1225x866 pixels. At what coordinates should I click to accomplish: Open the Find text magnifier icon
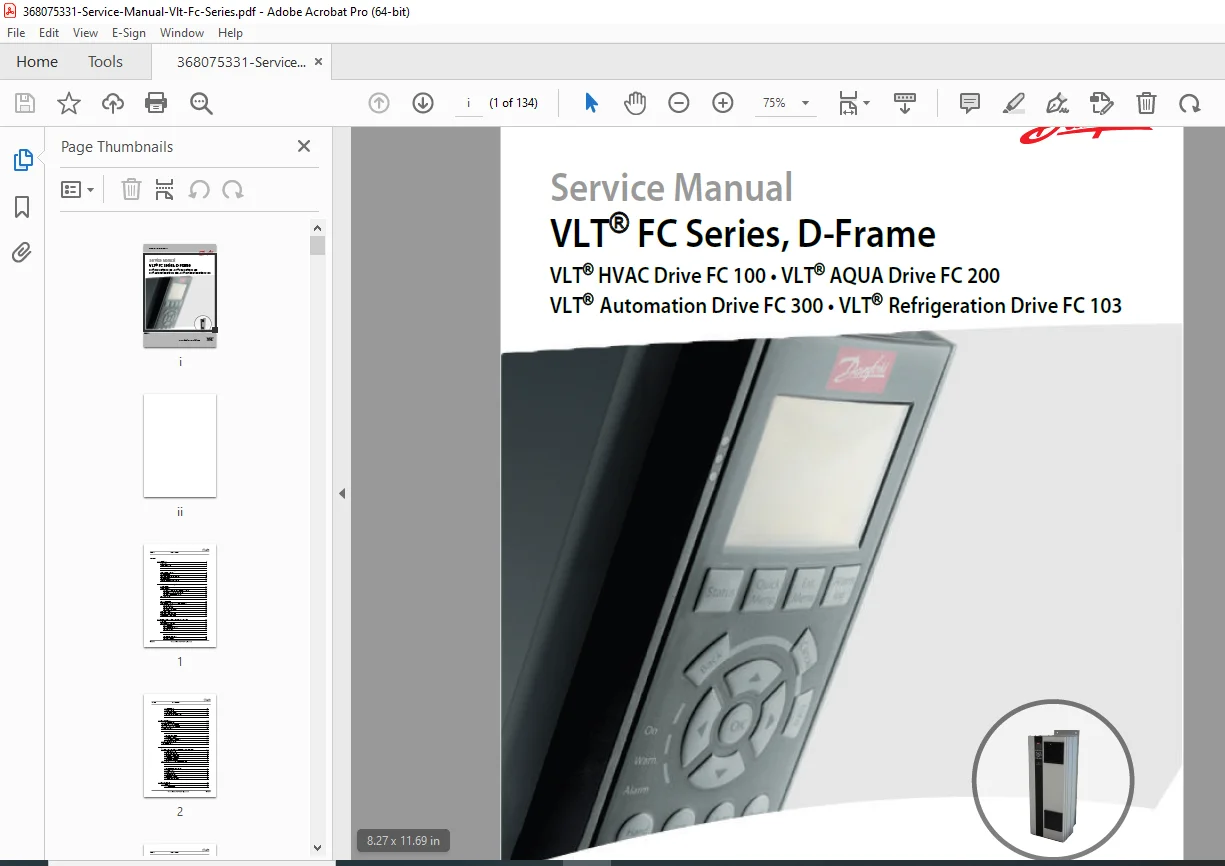click(x=201, y=103)
